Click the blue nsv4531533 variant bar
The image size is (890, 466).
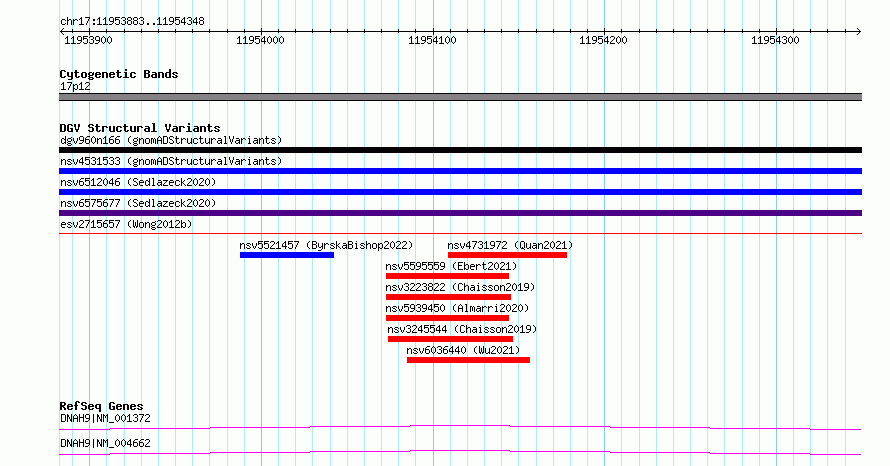(460, 171)
